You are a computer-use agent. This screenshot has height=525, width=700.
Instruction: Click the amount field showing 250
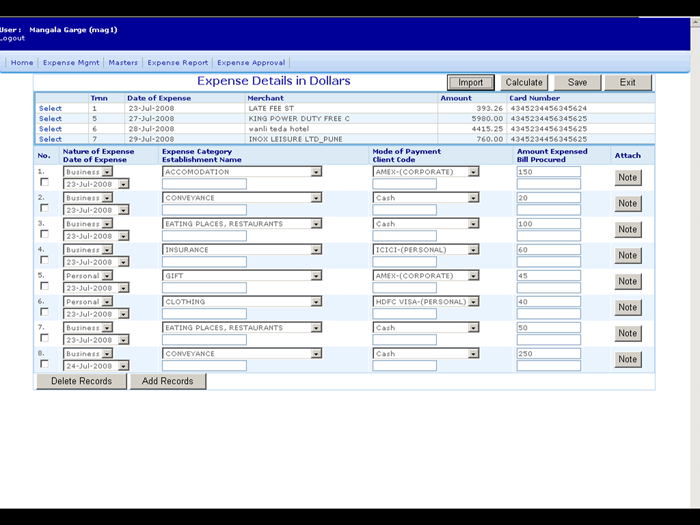pos(549,354)
